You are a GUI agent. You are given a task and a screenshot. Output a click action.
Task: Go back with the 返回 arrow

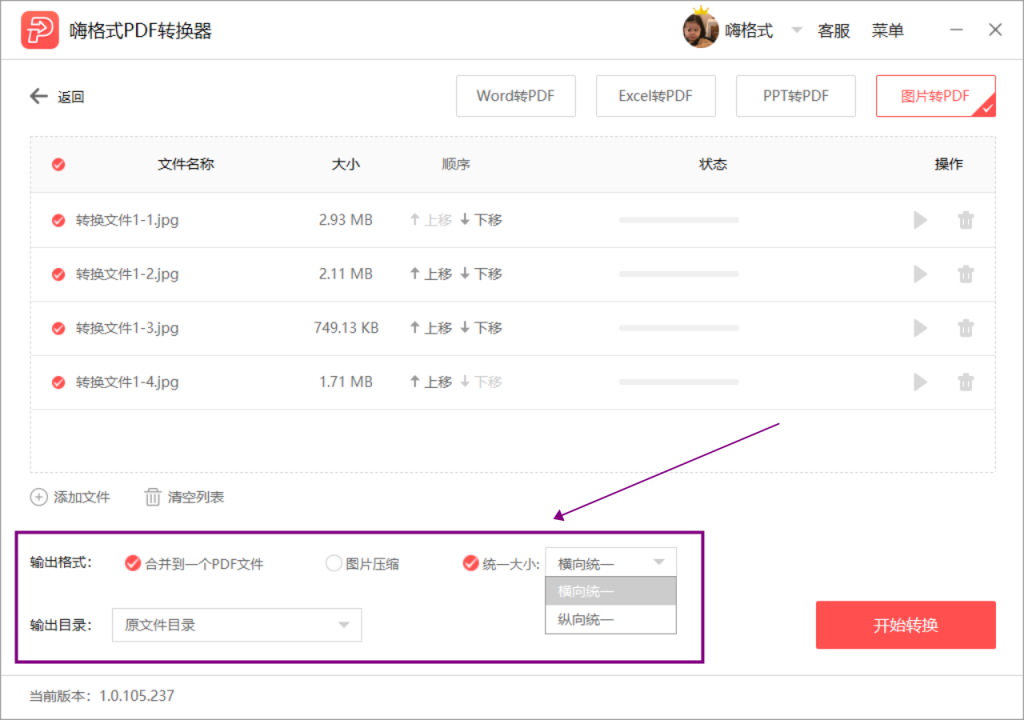point(39,97)
